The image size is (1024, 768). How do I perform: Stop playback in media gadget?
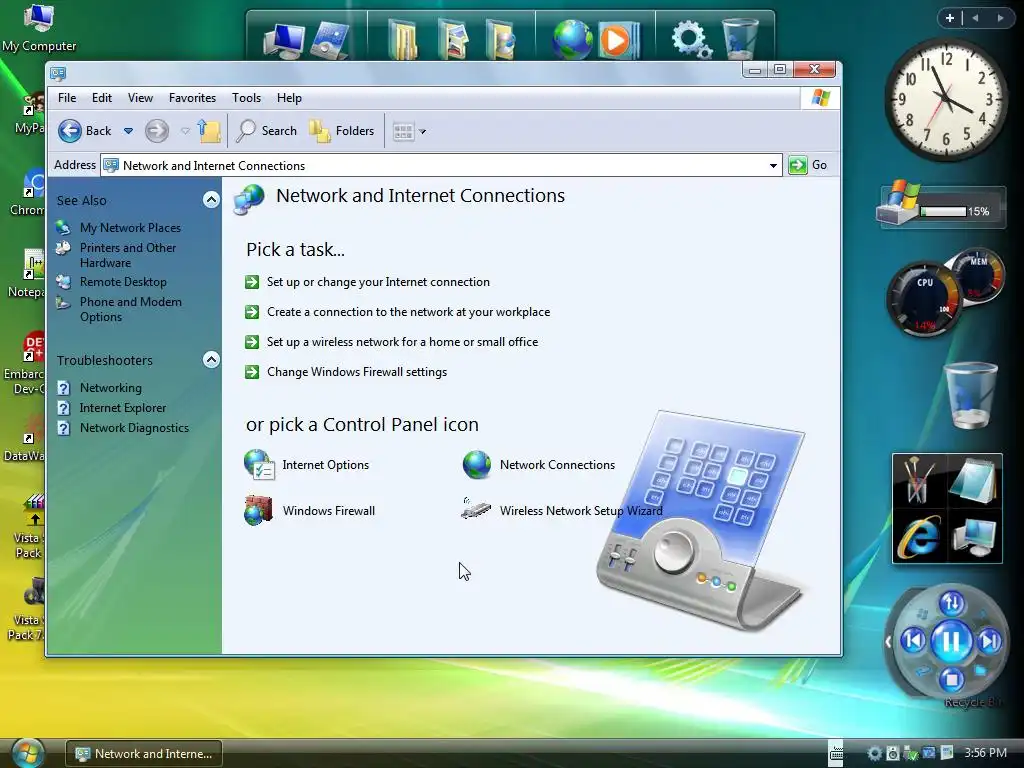tap(952, 680)
